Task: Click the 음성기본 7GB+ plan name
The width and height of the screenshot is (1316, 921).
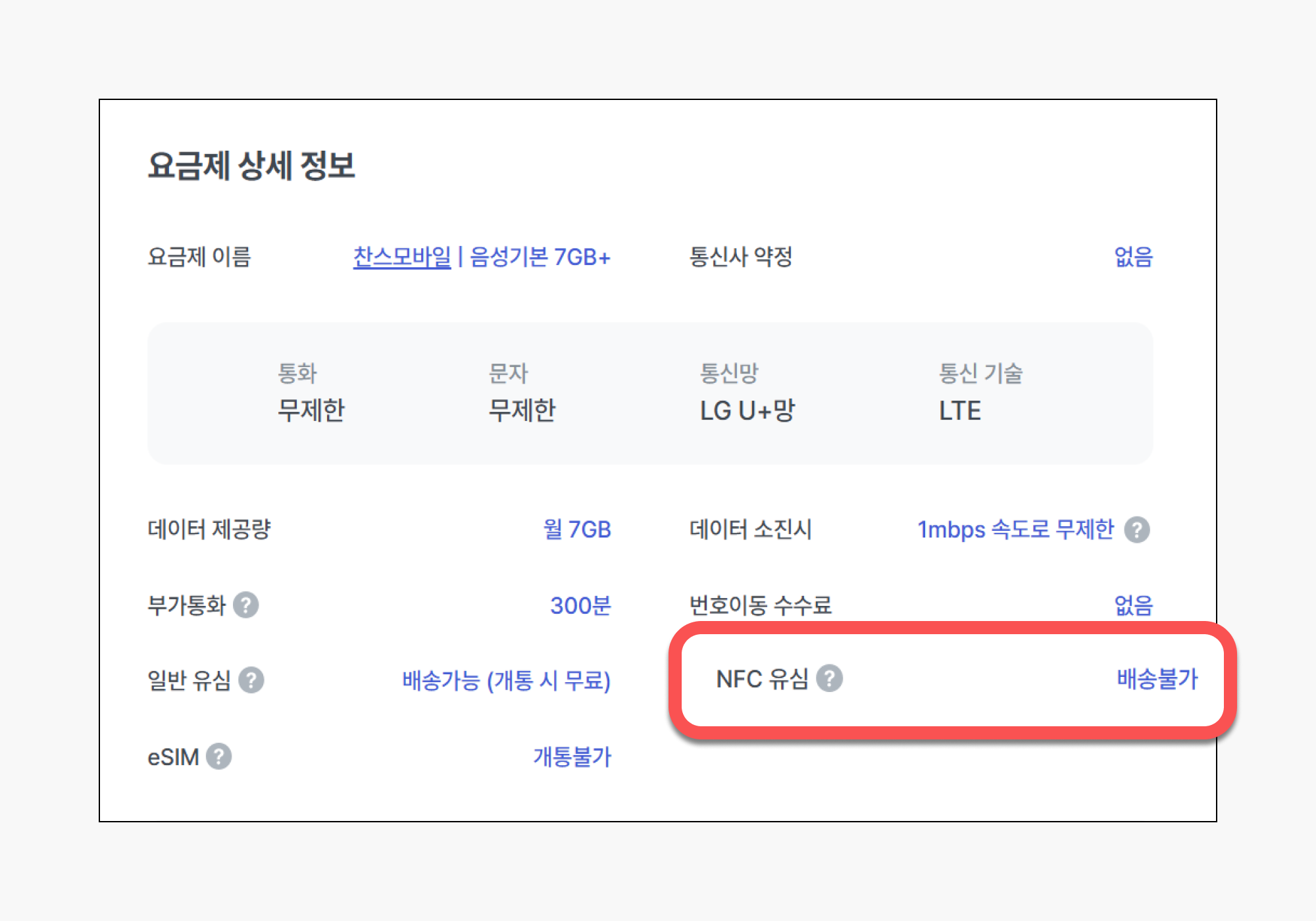Action: click(x=540, y=257)
